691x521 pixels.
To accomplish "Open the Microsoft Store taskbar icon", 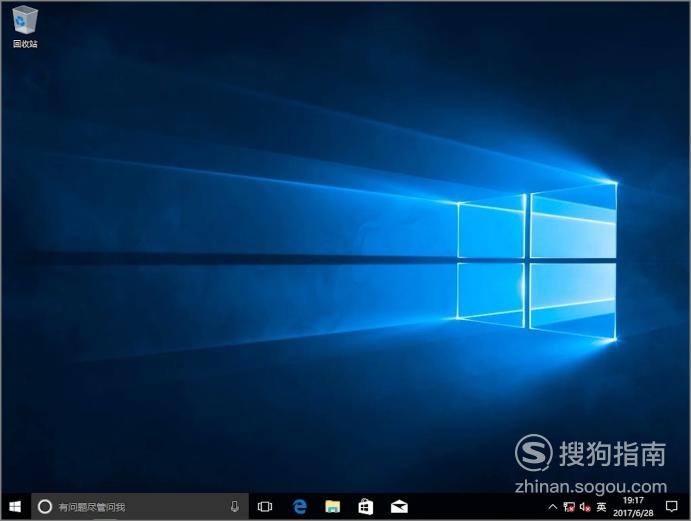I will coord(366,507).
